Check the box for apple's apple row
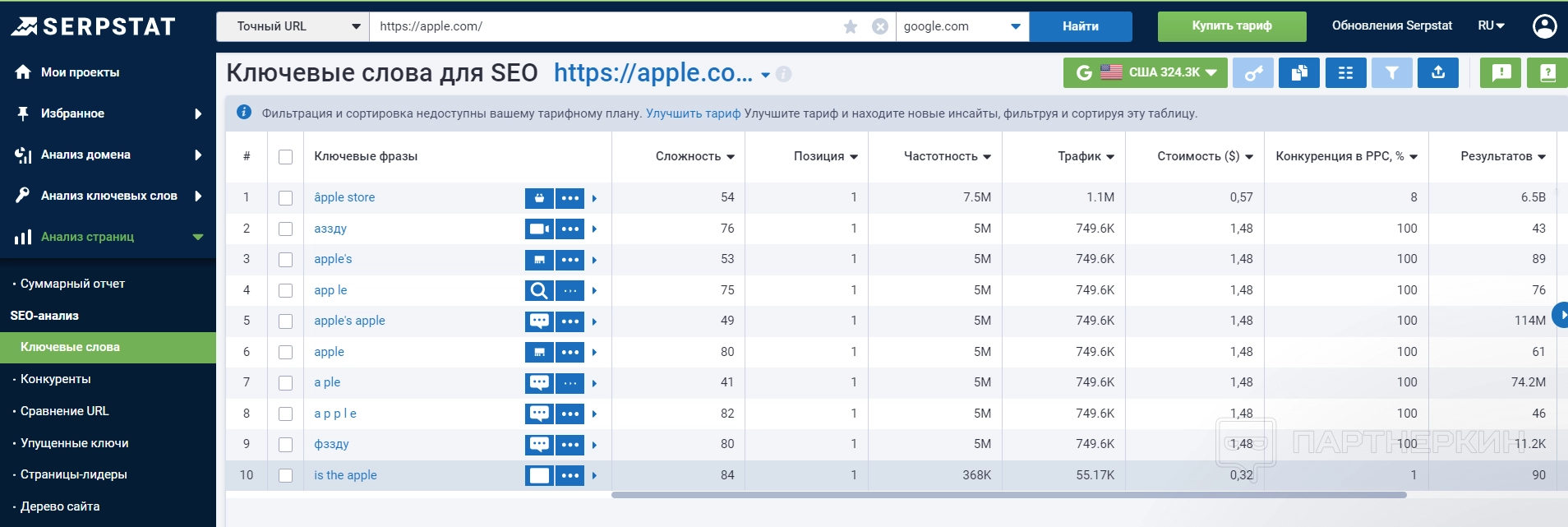The width and height of the screenshot is (1568, 527). [x=285, y=321]
